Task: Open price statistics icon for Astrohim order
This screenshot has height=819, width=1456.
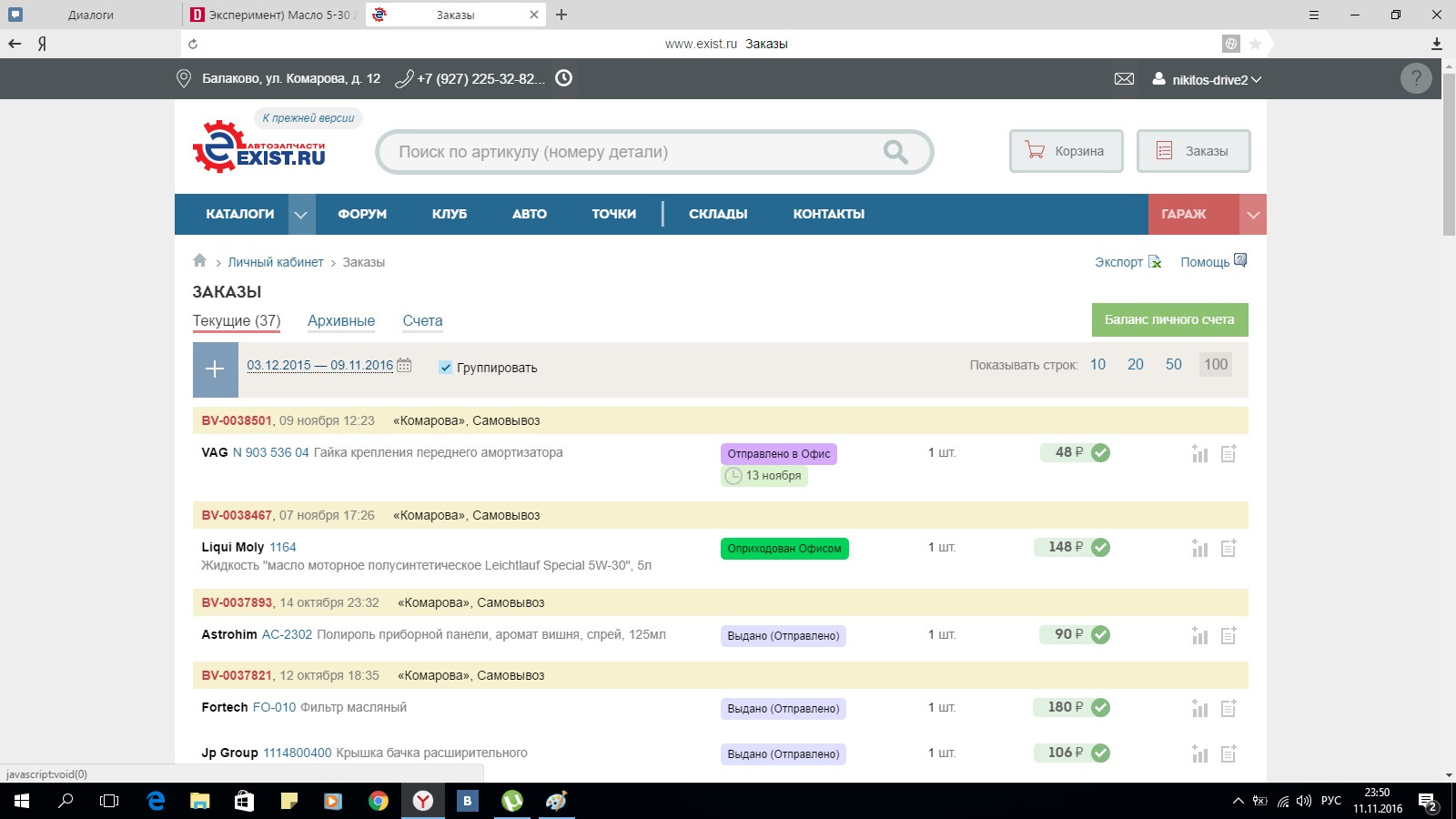Action: (1199, 635)
